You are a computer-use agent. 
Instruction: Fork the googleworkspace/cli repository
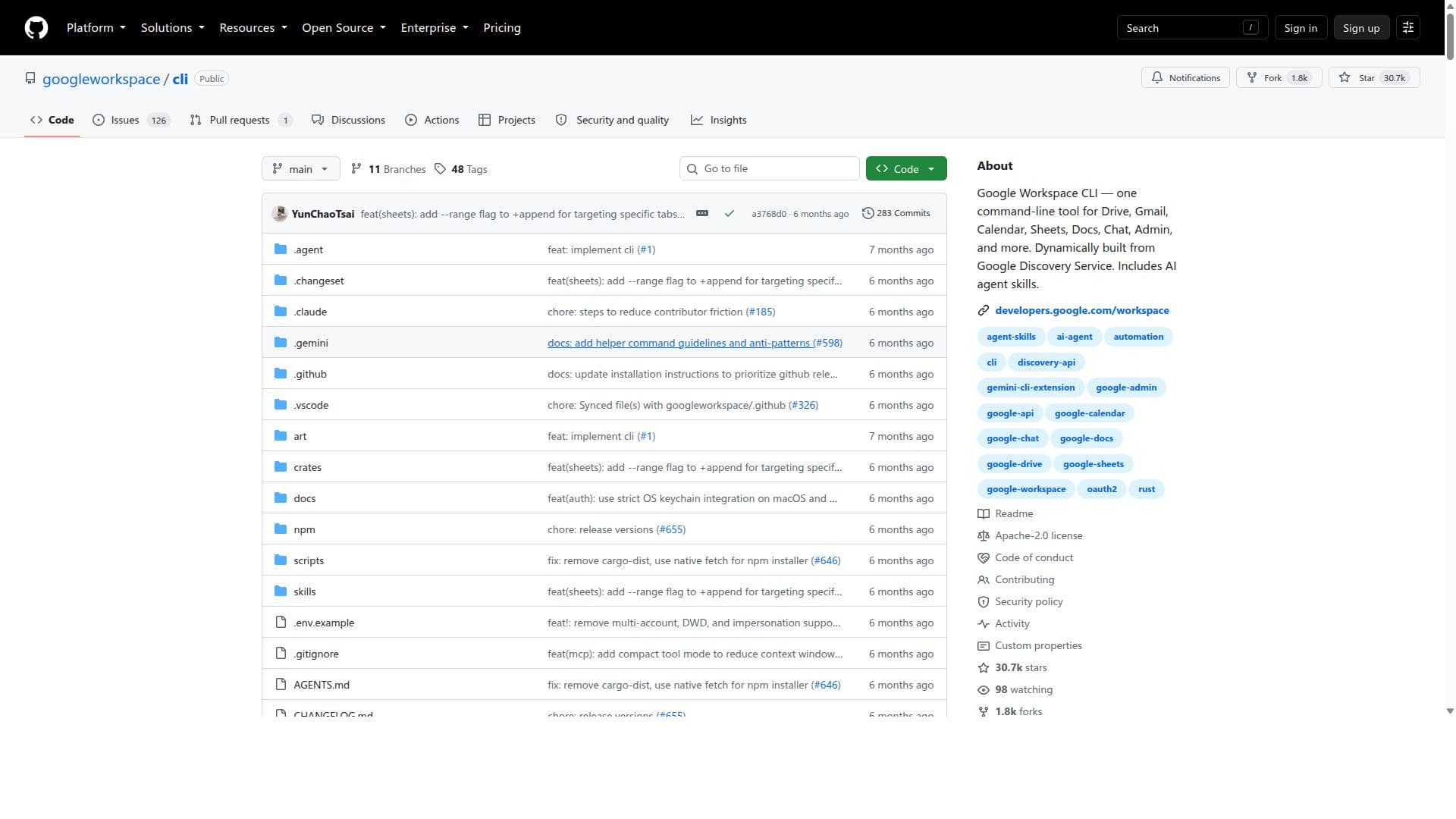1279,78
